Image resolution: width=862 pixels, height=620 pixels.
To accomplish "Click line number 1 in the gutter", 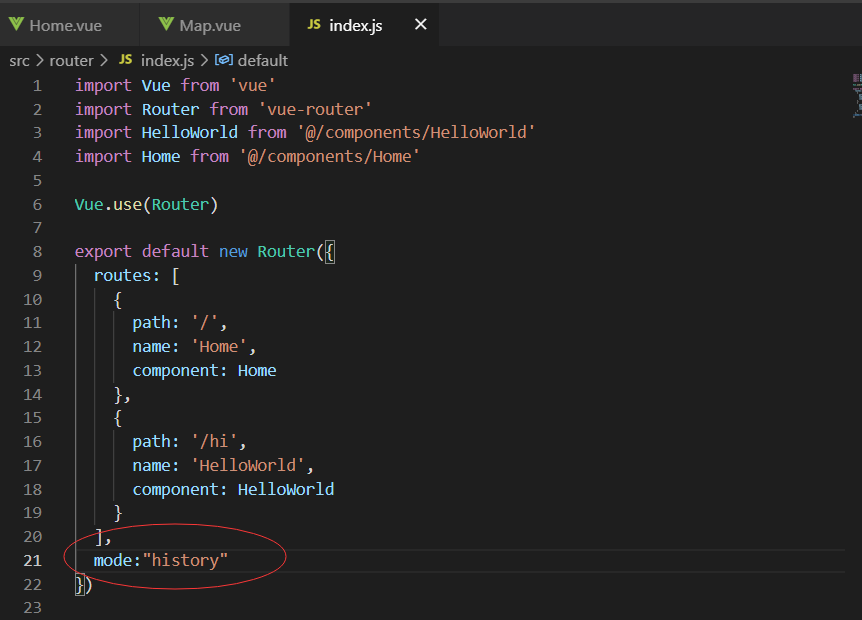I will tap(37, 86).
